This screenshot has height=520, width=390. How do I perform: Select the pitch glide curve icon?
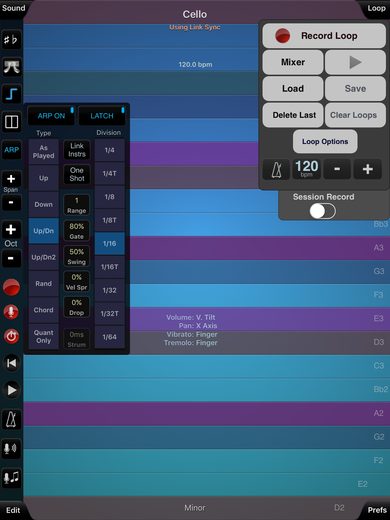tap(11, 94)
